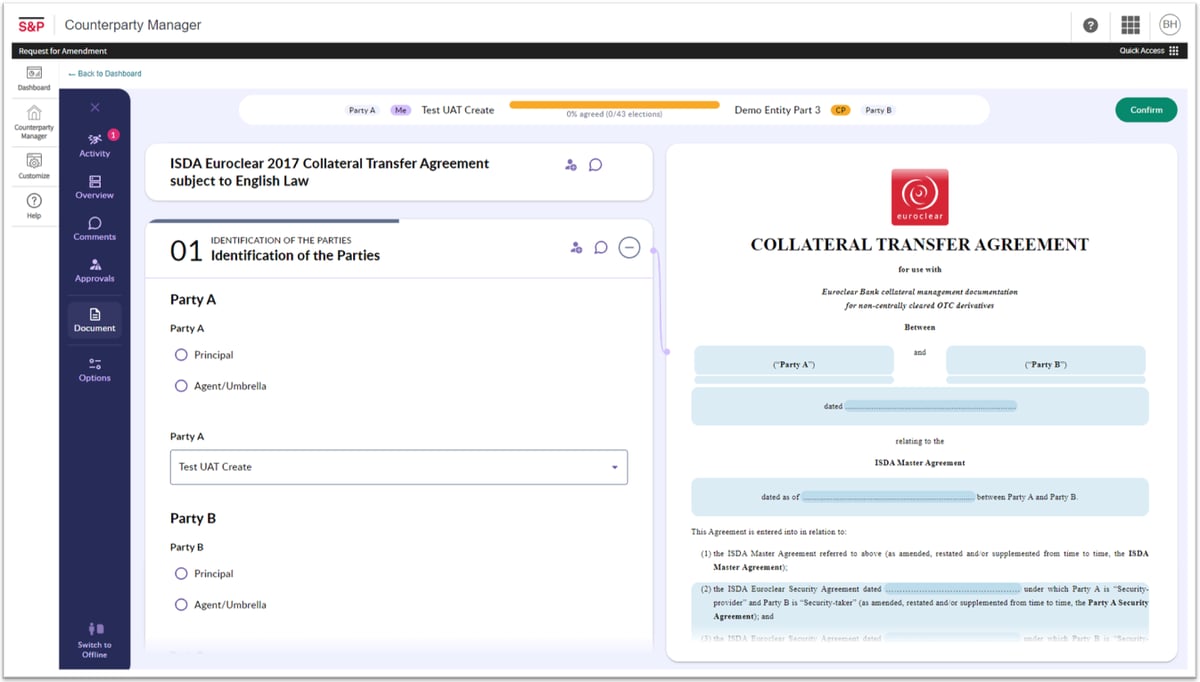The height and width of the screenshot is (682, 1200).
Task: Go to Dashboard in left rail
Action: [x=34, y=79]
